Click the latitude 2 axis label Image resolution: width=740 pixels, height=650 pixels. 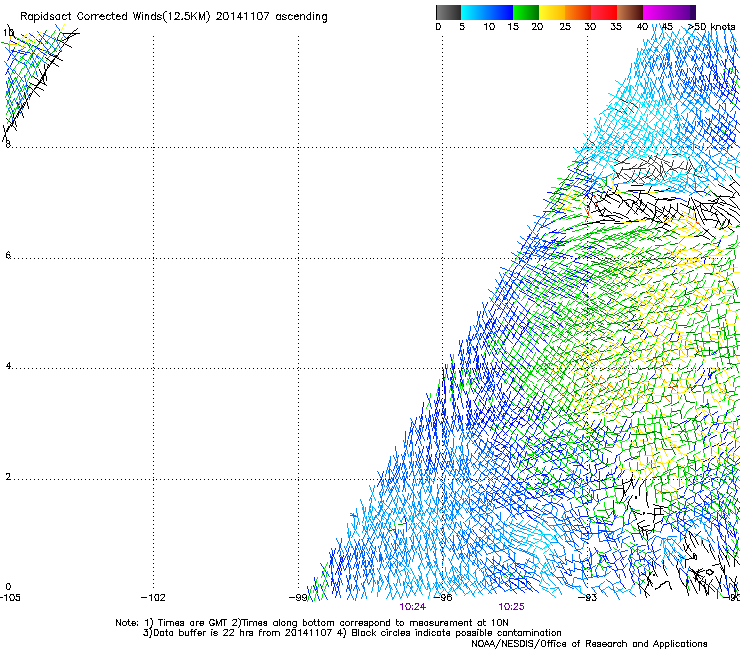(x=8, y=477)
